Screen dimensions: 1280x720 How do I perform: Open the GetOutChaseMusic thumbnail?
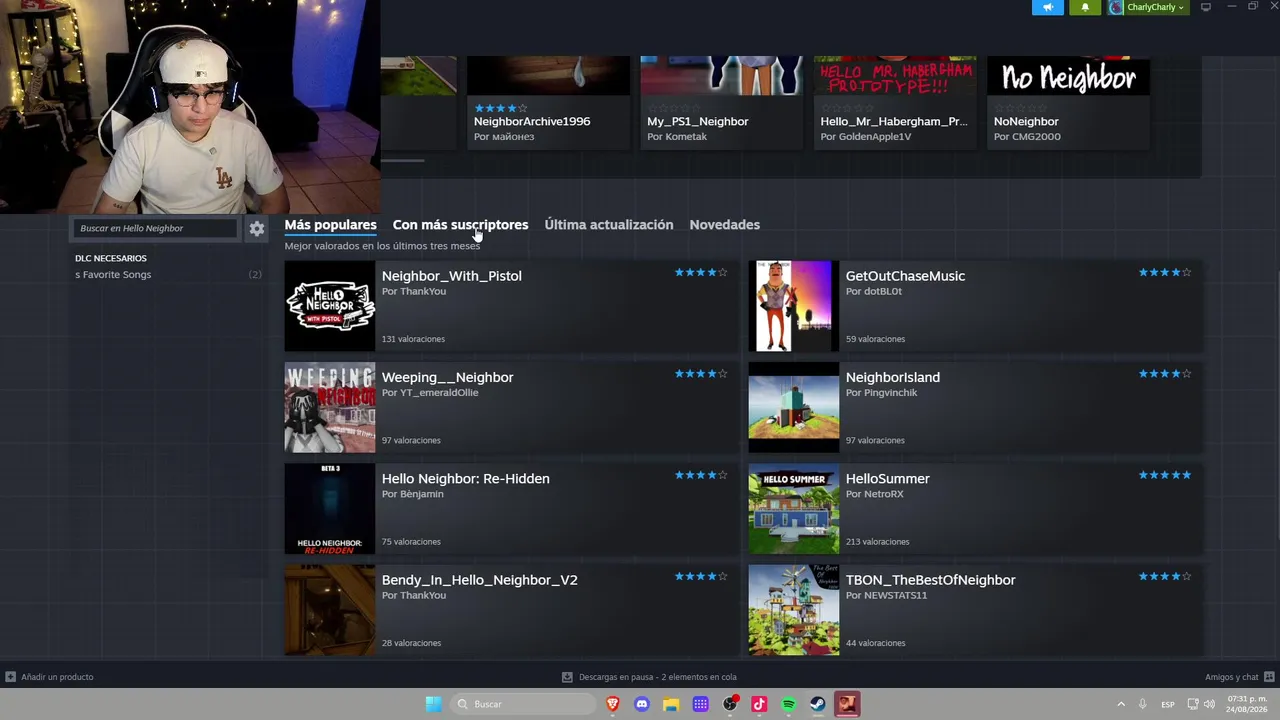[794, 306]
